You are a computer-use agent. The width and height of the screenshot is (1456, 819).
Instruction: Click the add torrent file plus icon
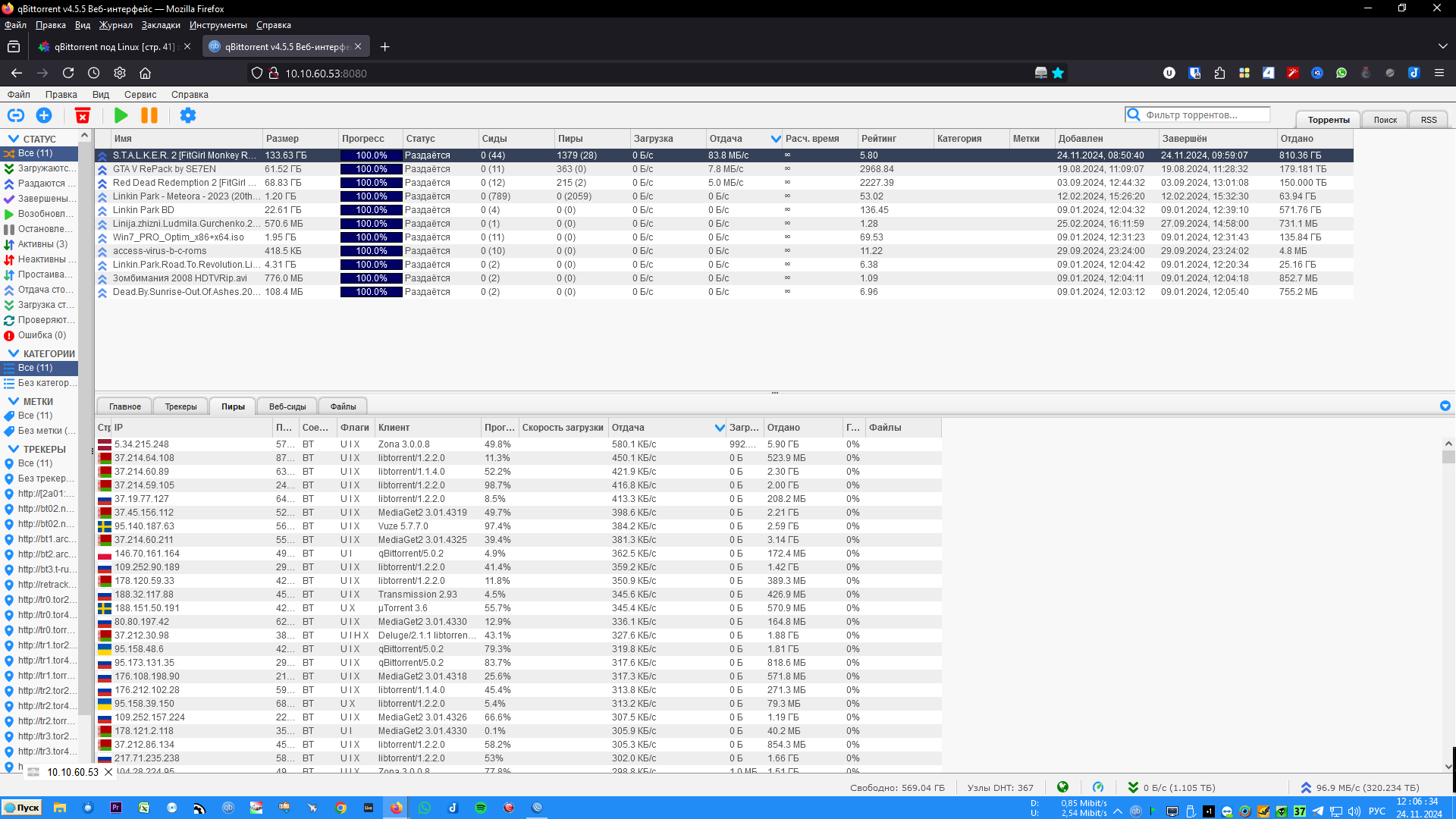[44, 115]
